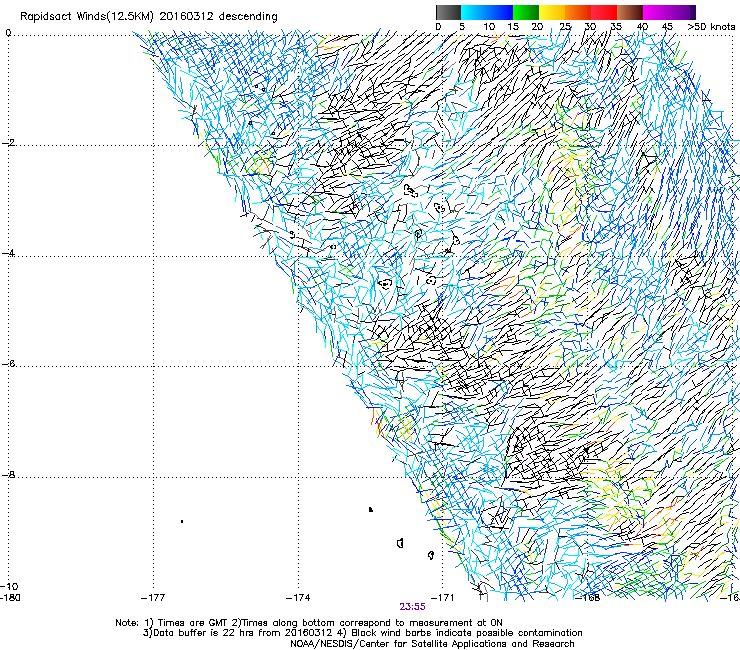The image size is (740, 650).
Task: Click the yellow 20-25 knots legend swatch
Action: [552, 12]
